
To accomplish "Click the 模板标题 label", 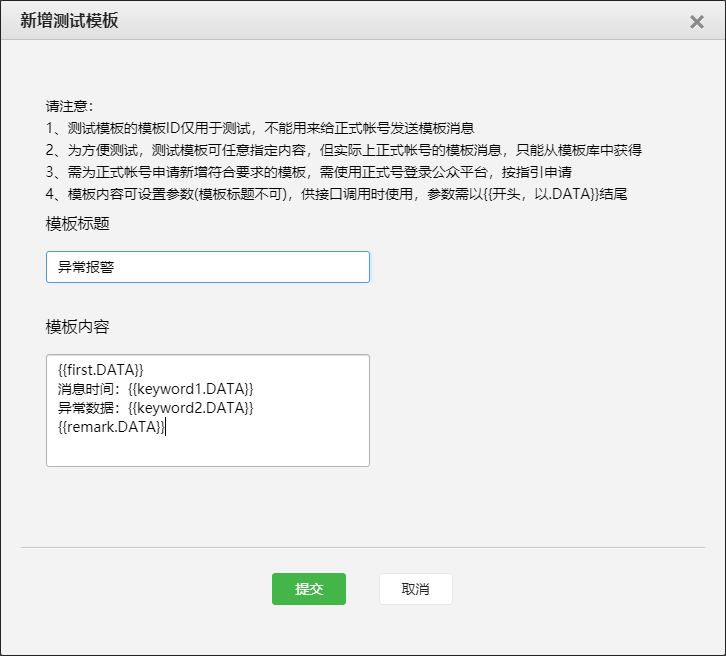I will (77, 224).
